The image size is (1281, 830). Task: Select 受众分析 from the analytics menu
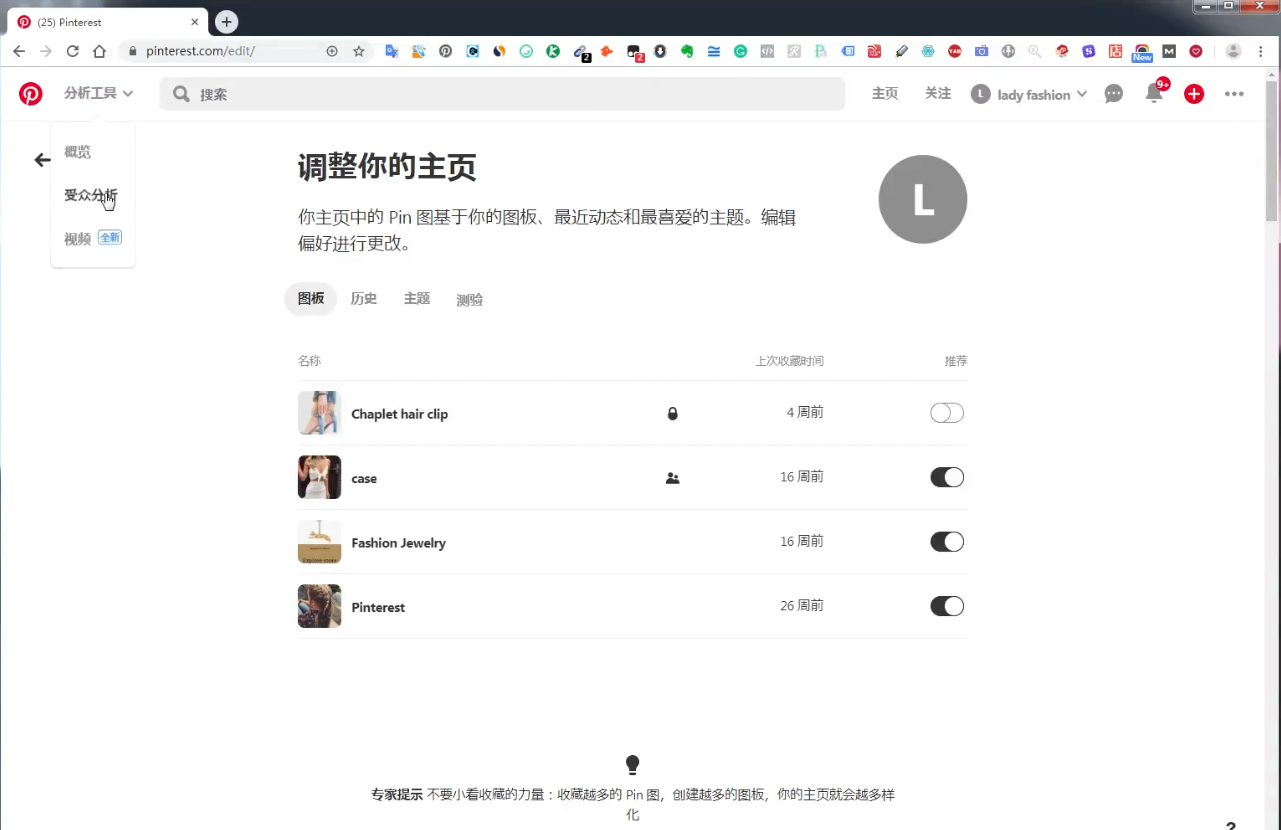(x=91, y=195)
